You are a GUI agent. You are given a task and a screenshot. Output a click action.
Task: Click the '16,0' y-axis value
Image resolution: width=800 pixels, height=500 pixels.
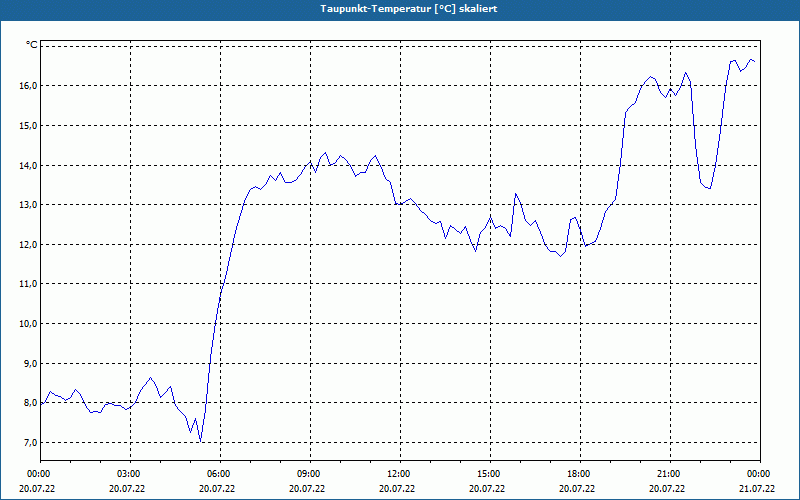coord(29,86)
